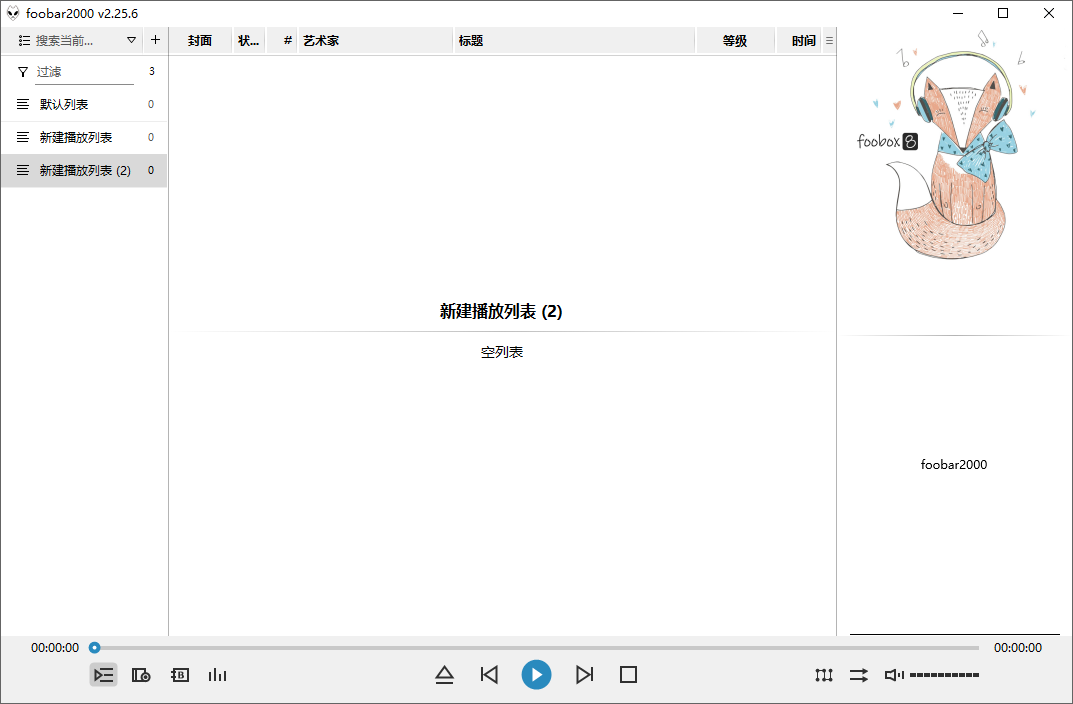Open the search scope dropdown arrow
This screenshot has height=704, width=1073.
coord(131,40)
